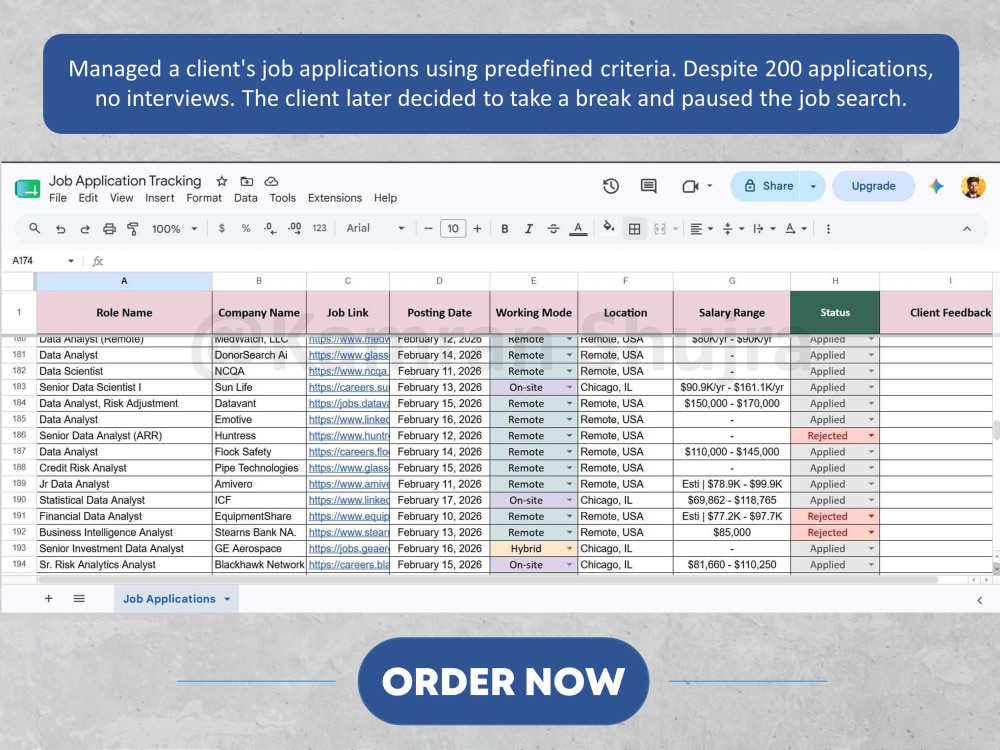Open GE Aerospace Hybrid working mode dropdown
The image size is (1000, 750).
point(569,548)
